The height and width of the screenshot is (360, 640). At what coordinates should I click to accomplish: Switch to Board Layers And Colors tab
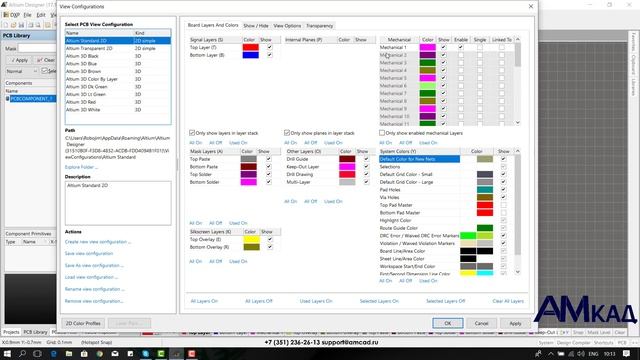[213, 25]
